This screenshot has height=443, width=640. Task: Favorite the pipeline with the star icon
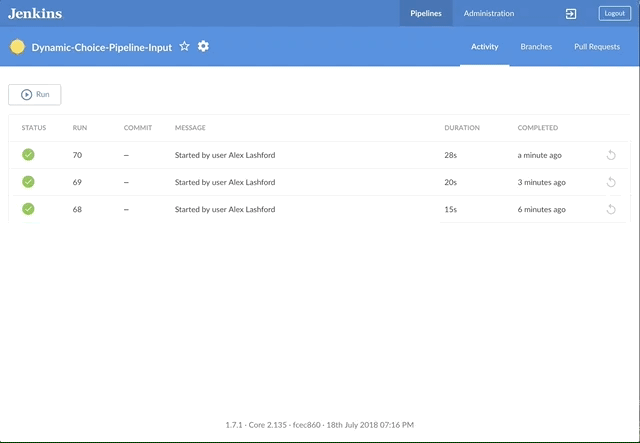click(184, 47)
